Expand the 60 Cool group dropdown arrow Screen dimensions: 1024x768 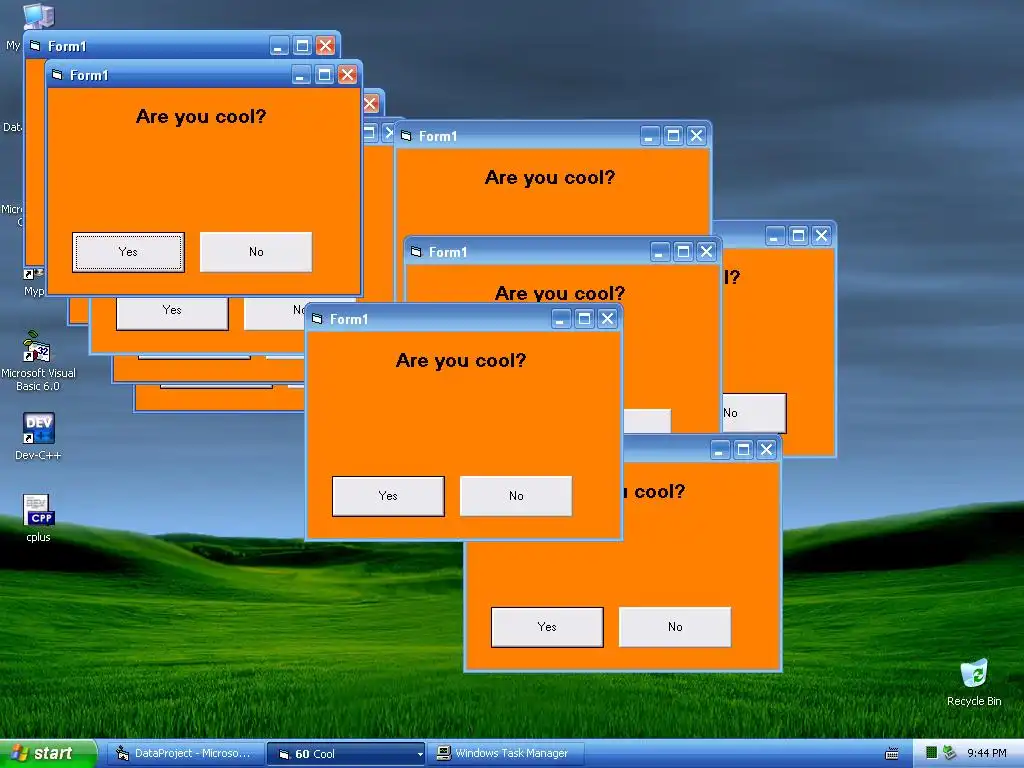pos(420,754)
